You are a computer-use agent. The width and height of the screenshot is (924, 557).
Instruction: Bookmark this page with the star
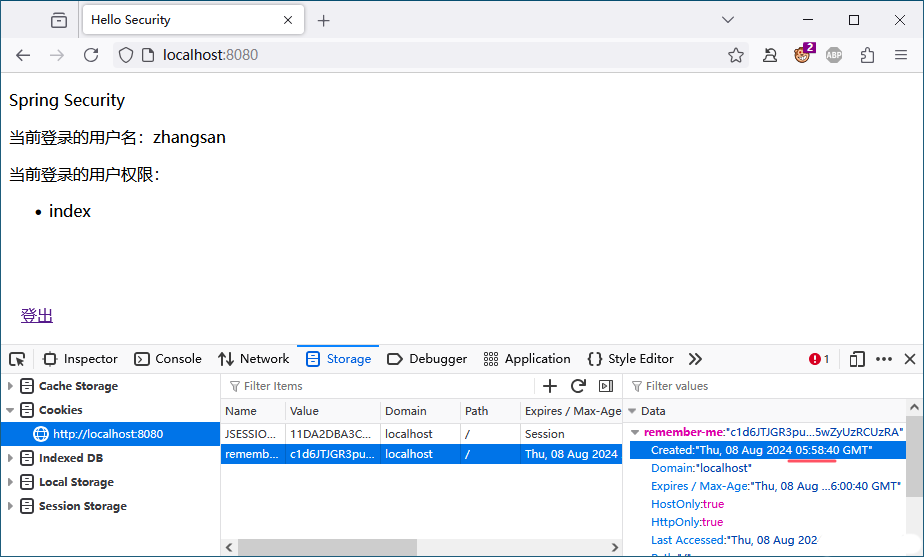coord(735,55)
